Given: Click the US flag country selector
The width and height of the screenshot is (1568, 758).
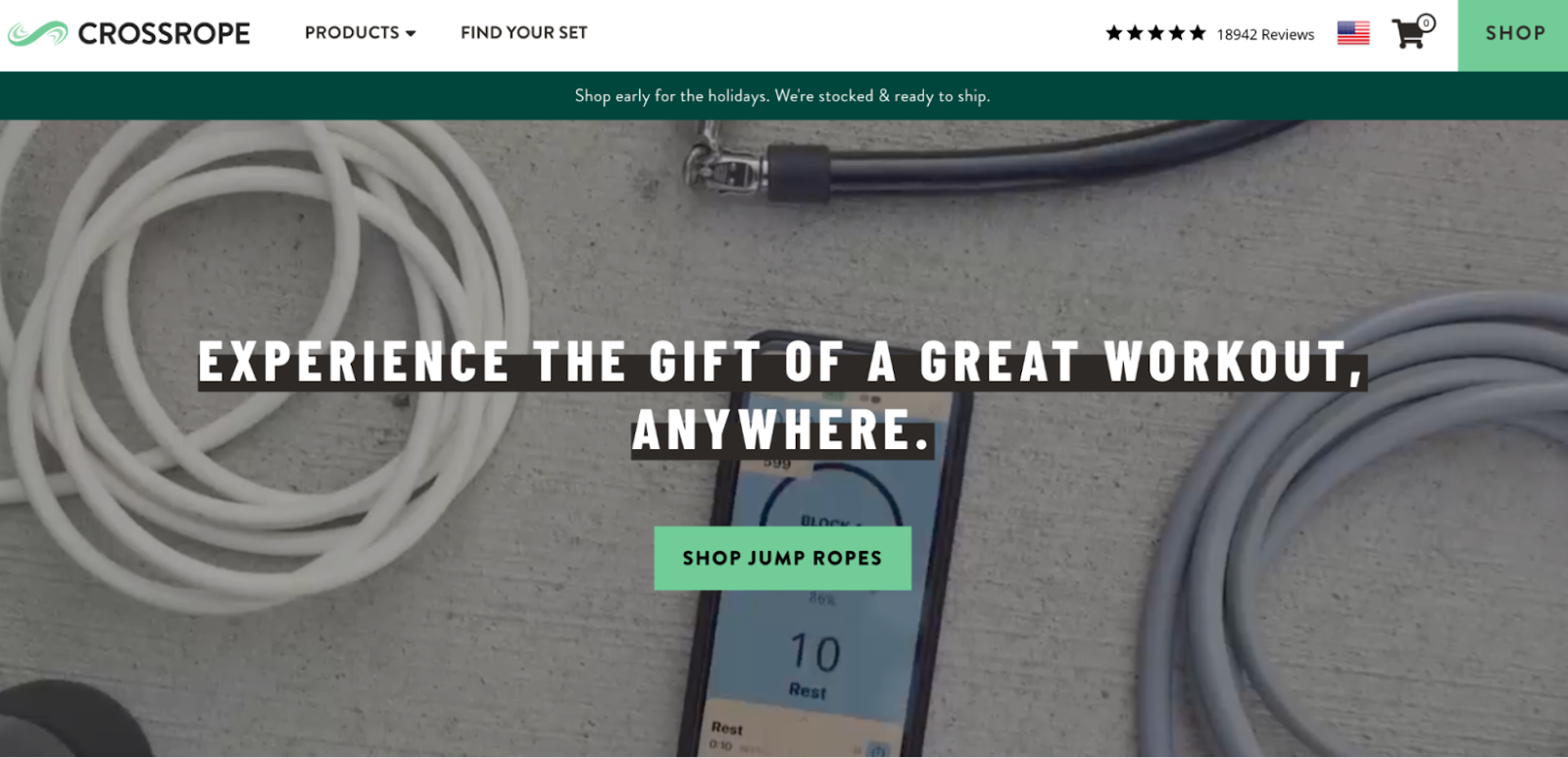Looking at the screenshot, I should tap(1353, 33).
